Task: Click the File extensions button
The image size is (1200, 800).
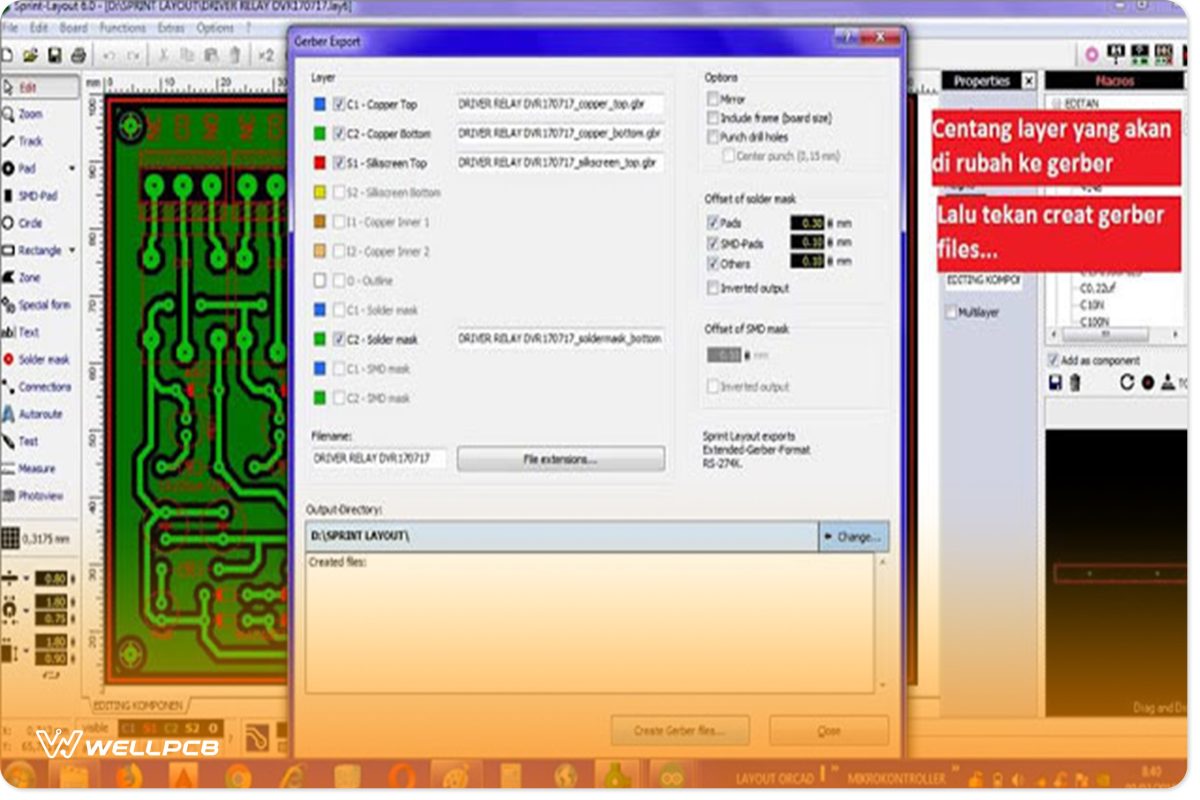Action: [559, 458]
